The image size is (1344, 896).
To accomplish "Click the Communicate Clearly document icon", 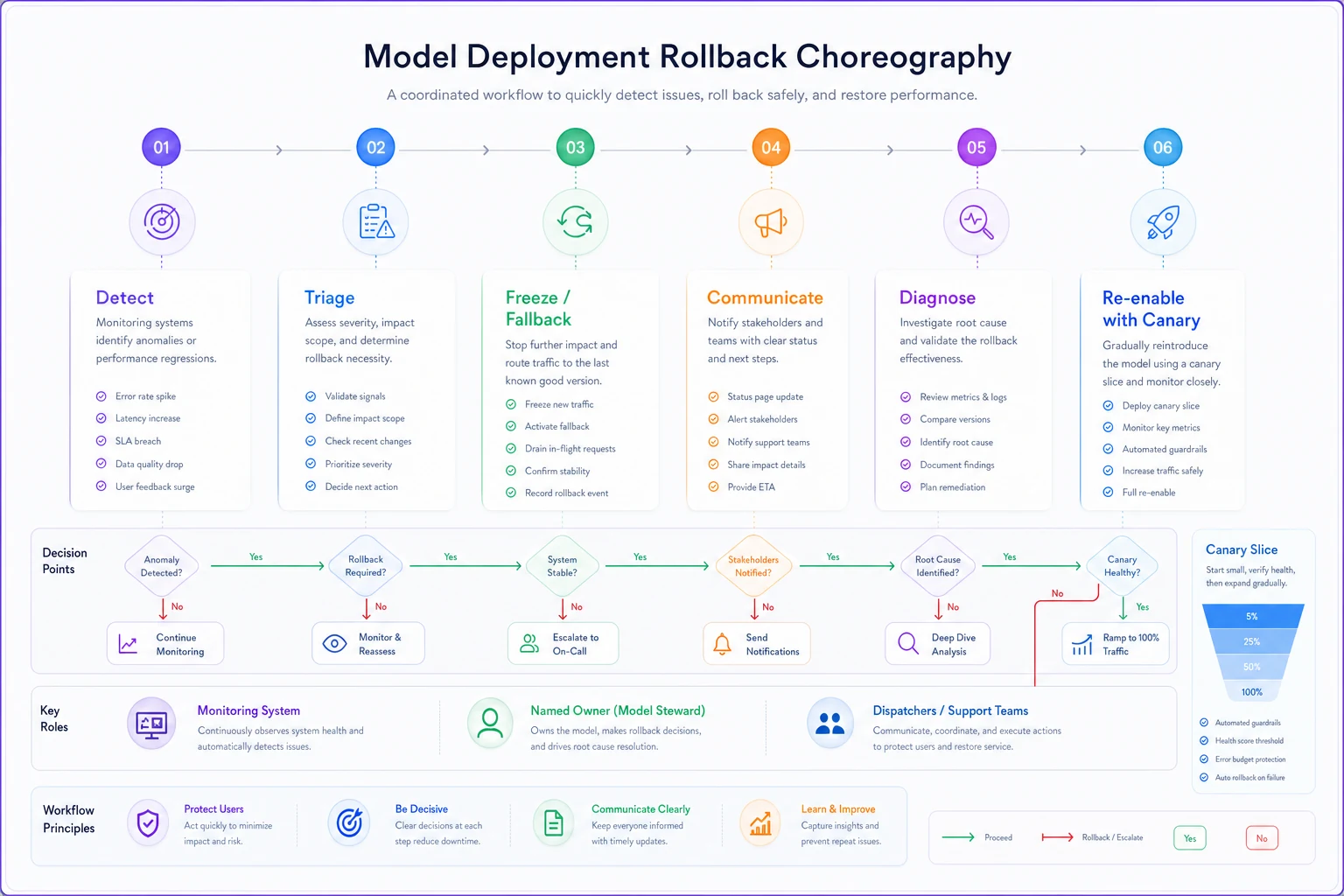I will [x=554, y=823].
